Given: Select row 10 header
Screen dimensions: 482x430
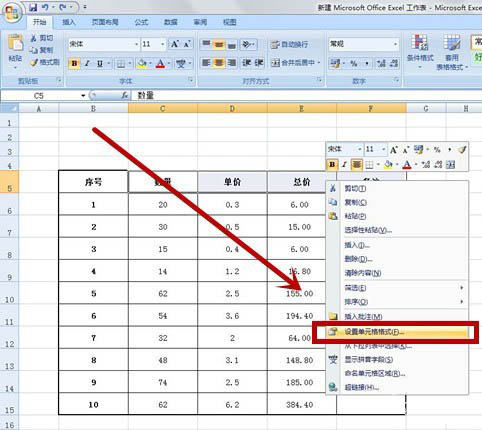Looking at the screenshot, I should point(9,294).
